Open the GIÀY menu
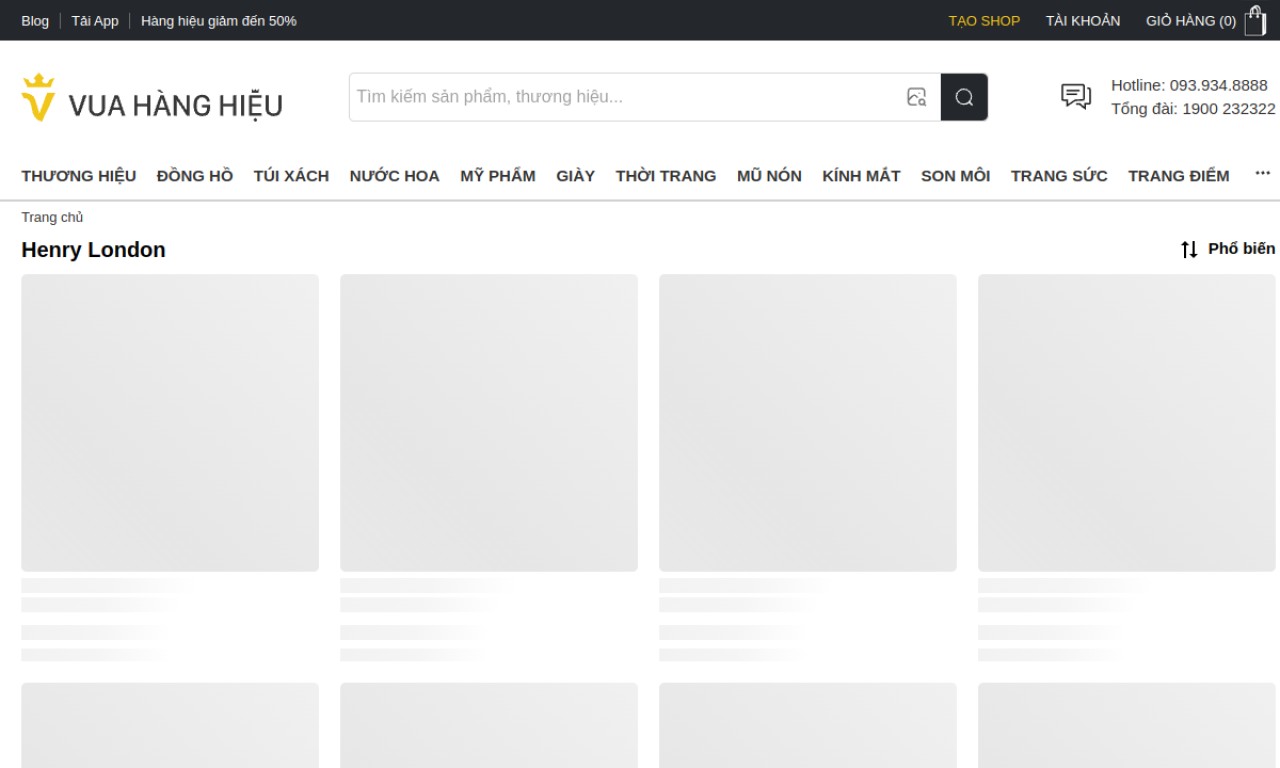 (576, 176)
